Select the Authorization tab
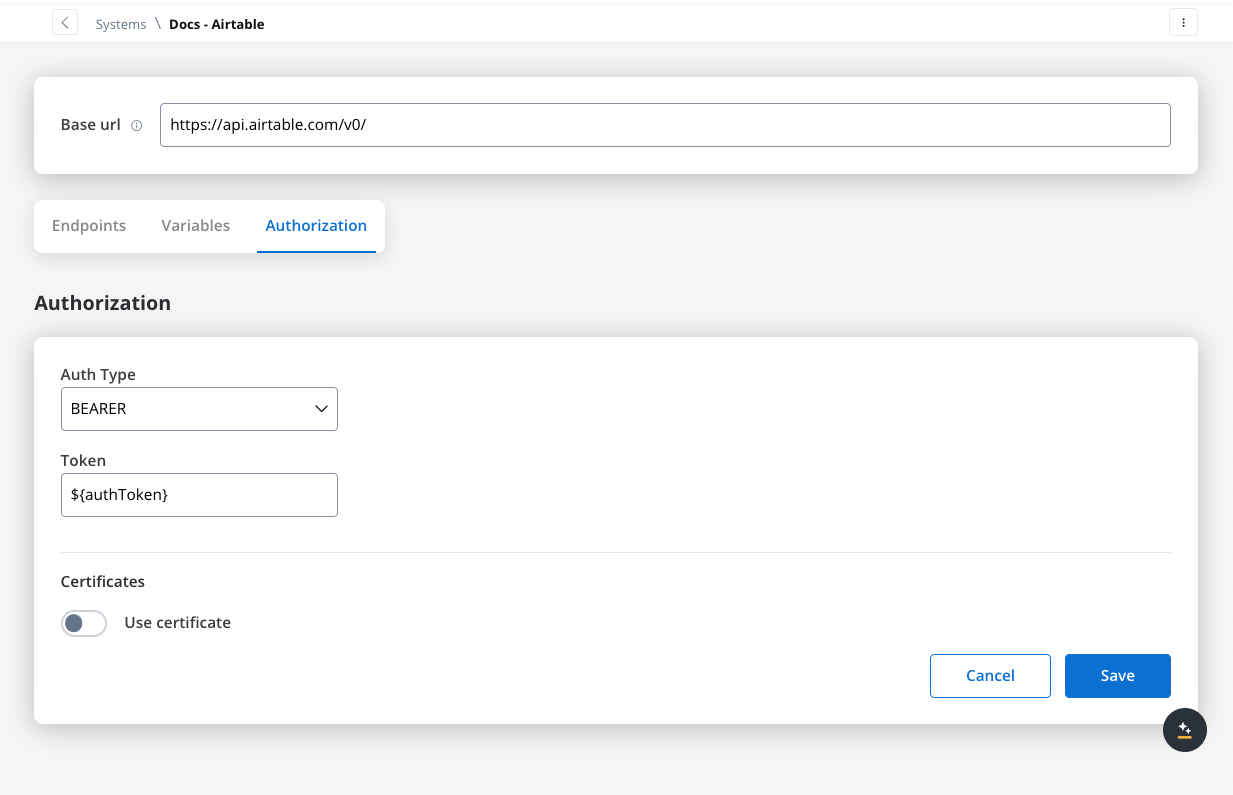This screenshot has width=1233, height=795. click(x=316, y=226)
